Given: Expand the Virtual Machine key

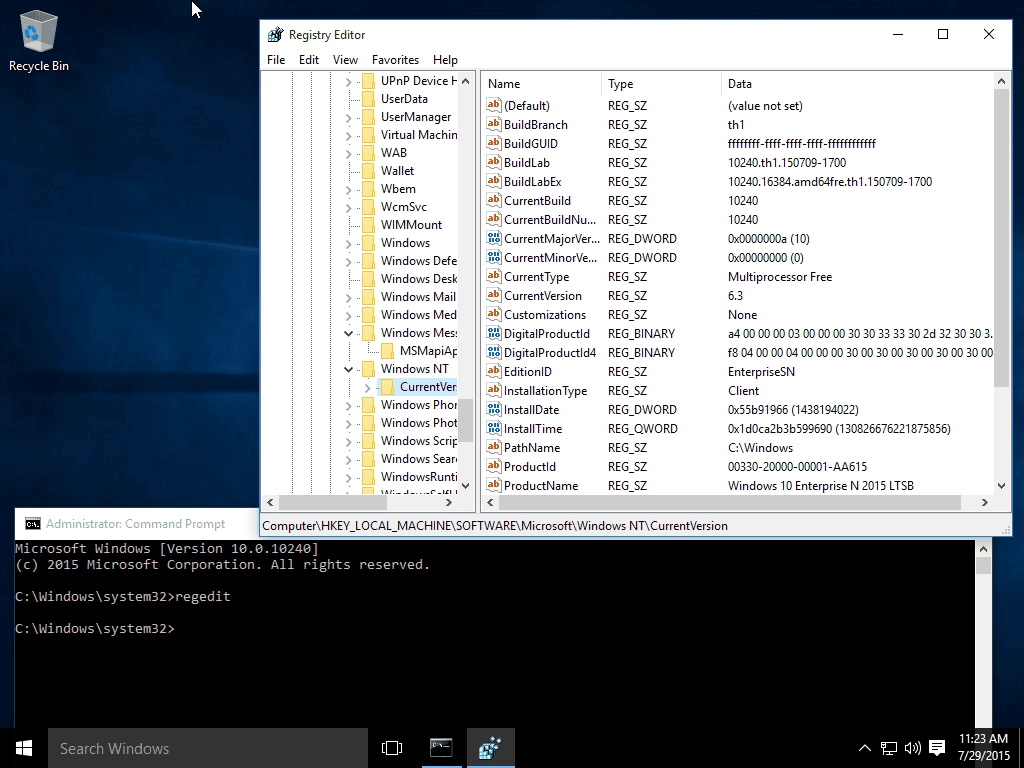Looking at the screenshot, I should pyautogui.click(x=349, y=136).
